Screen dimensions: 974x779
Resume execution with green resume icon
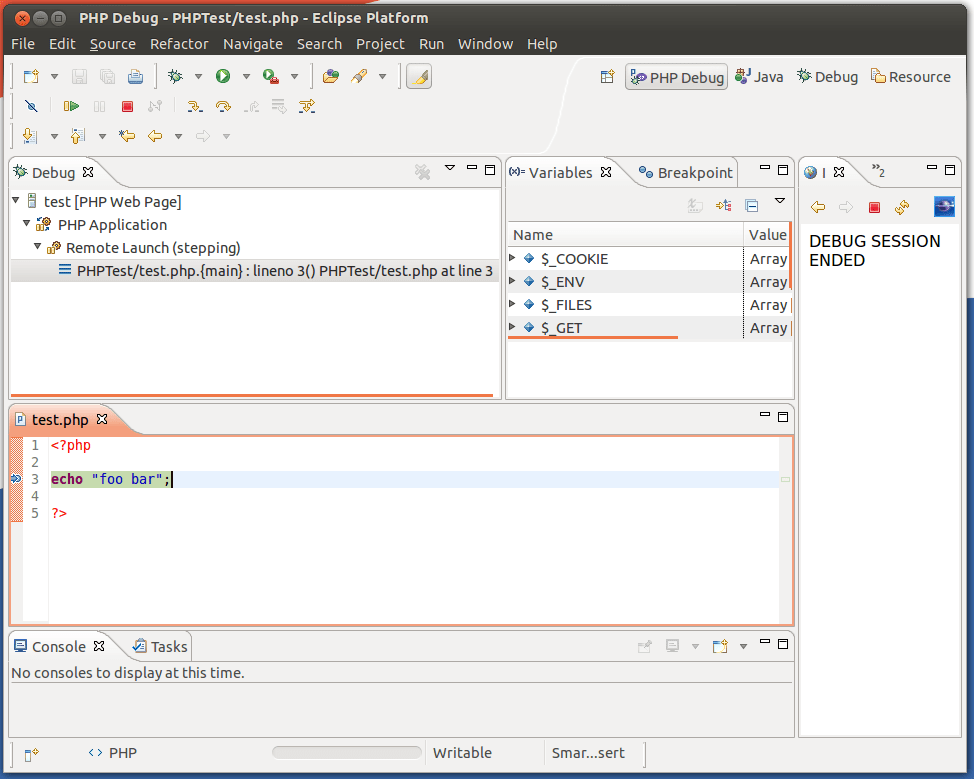tap(69, 106)
